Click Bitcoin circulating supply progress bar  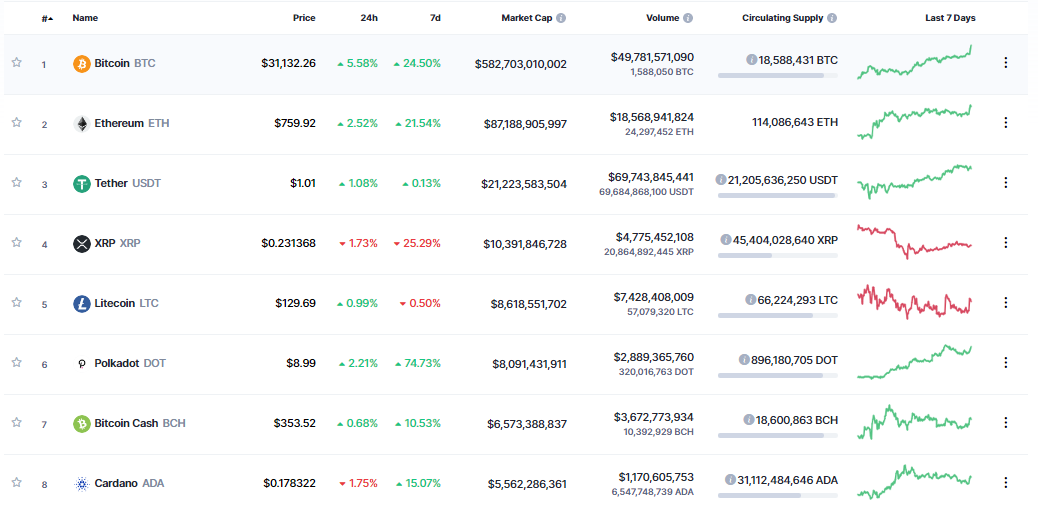point(778,76)
